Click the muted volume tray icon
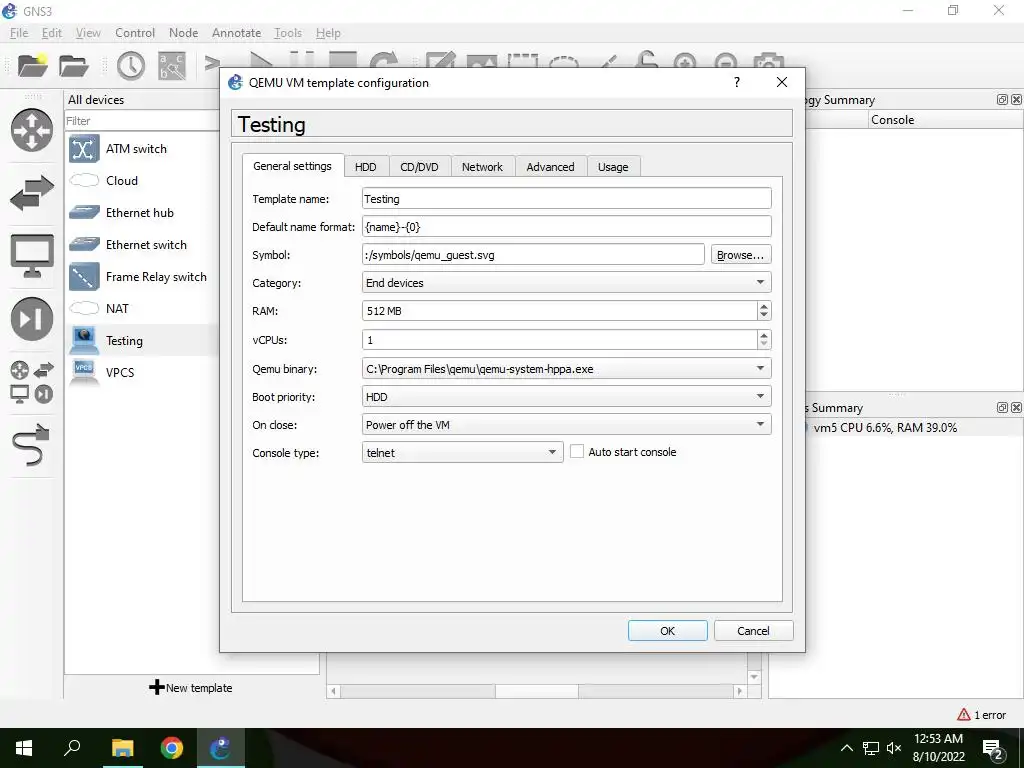Screen dimensions: 1024x768 coord(894,748)
